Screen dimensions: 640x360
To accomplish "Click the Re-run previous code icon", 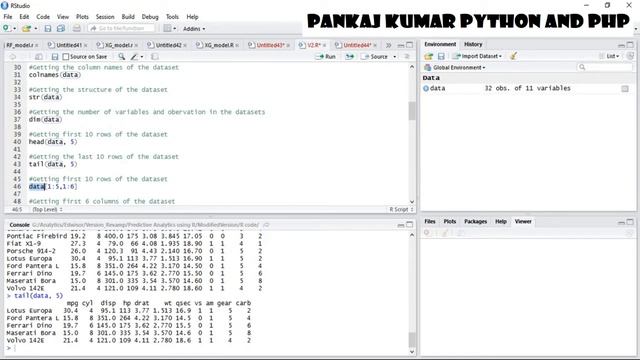I will coord(350,57).
